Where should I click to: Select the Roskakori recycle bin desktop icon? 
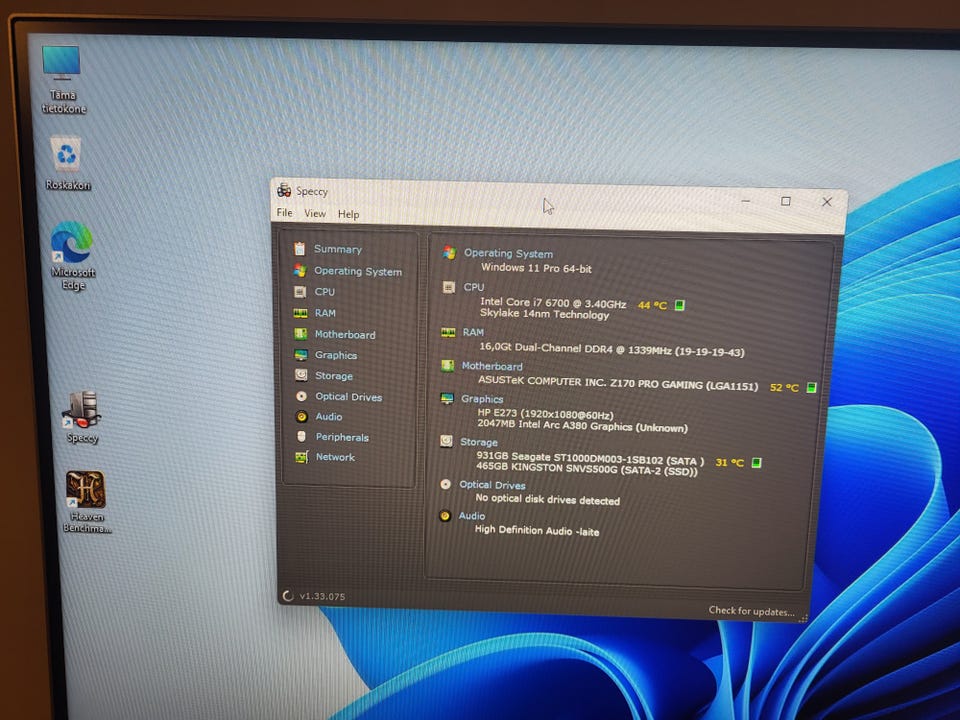point(67,163)
